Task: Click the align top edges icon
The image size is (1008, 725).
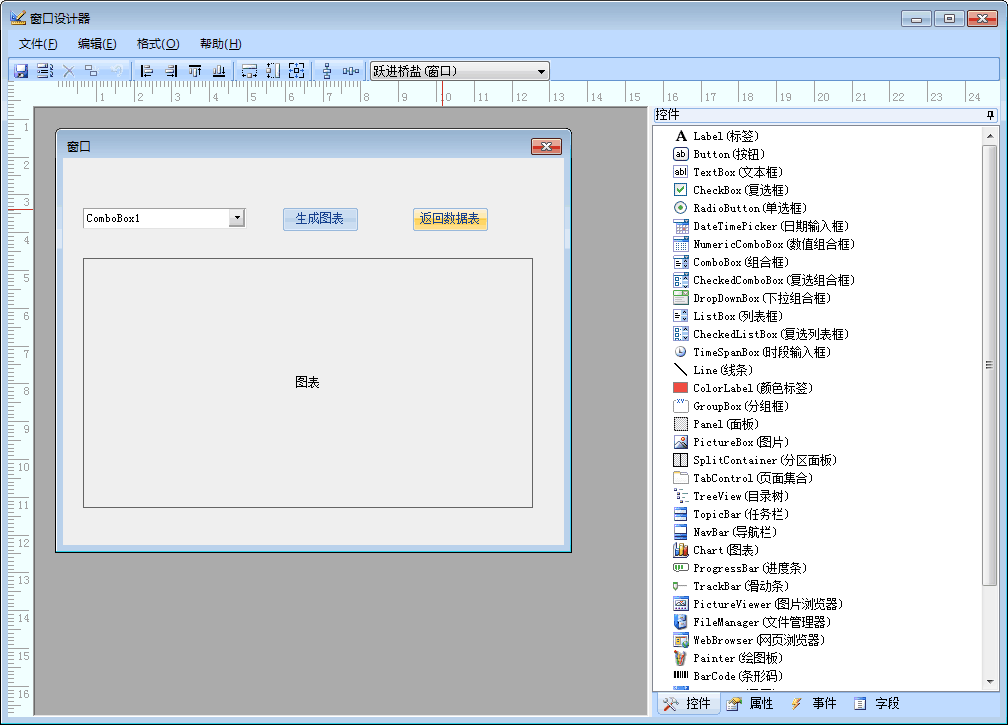Action: pyautogui.click(x=195, y=71)
